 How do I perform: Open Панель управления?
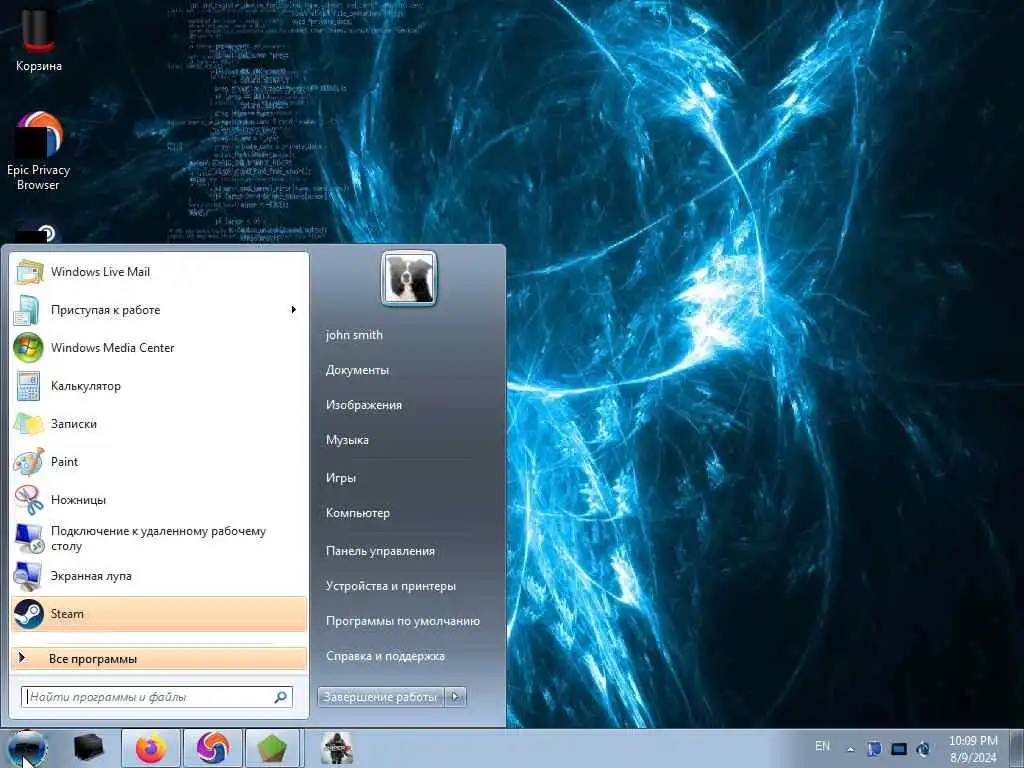[x=380, y=551]
